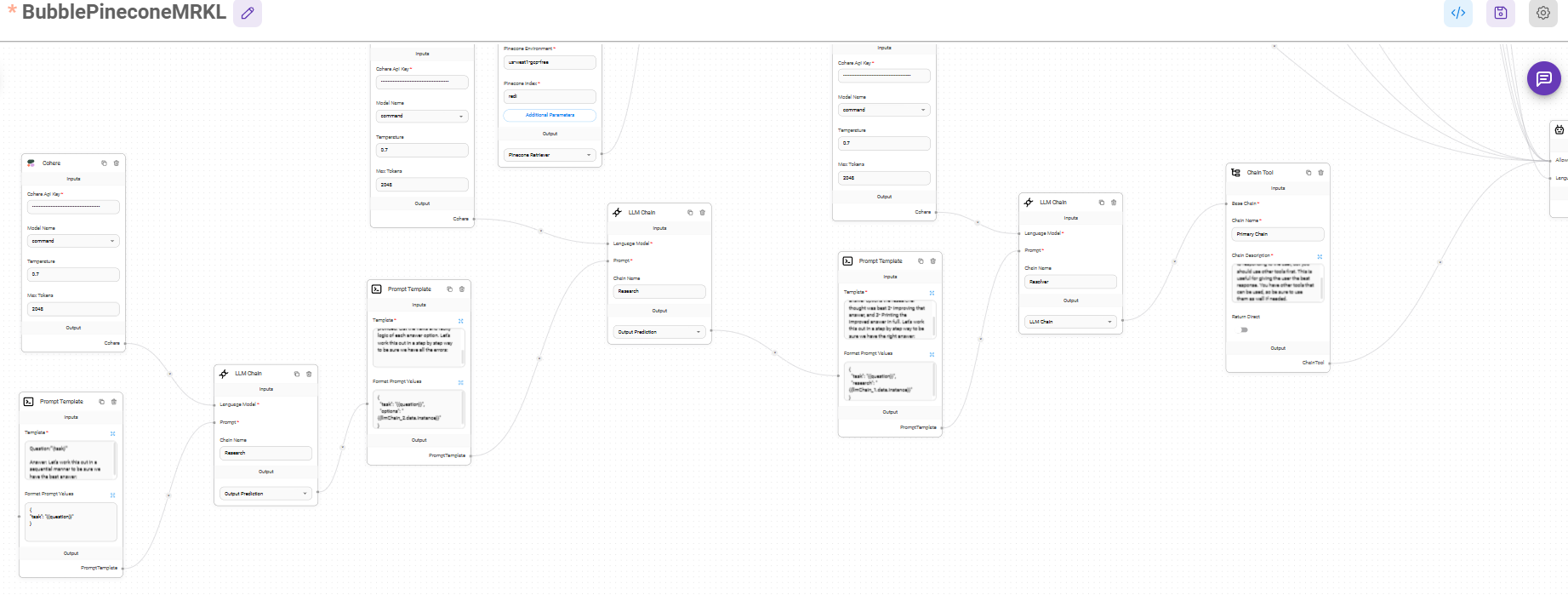Screen dimensions: 1568x595
Task: Focus Max Tokens field in leftmost Cohere node
Action: tap(73, 309)
